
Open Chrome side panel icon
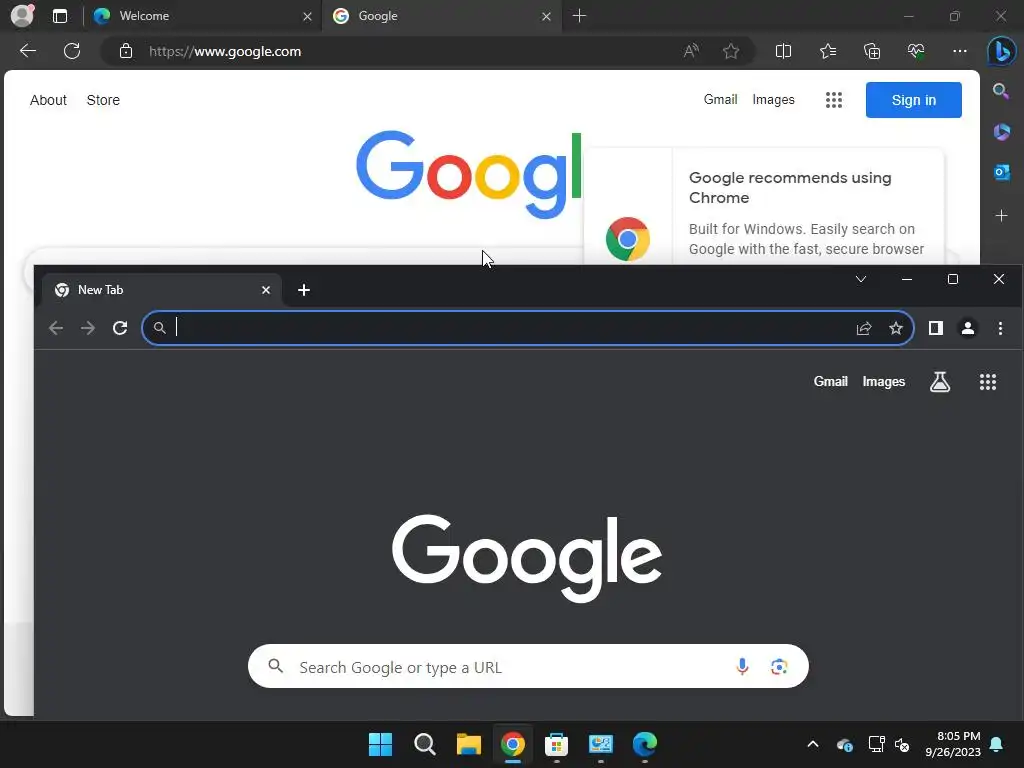pyautogui.click(x=936, y=328)
